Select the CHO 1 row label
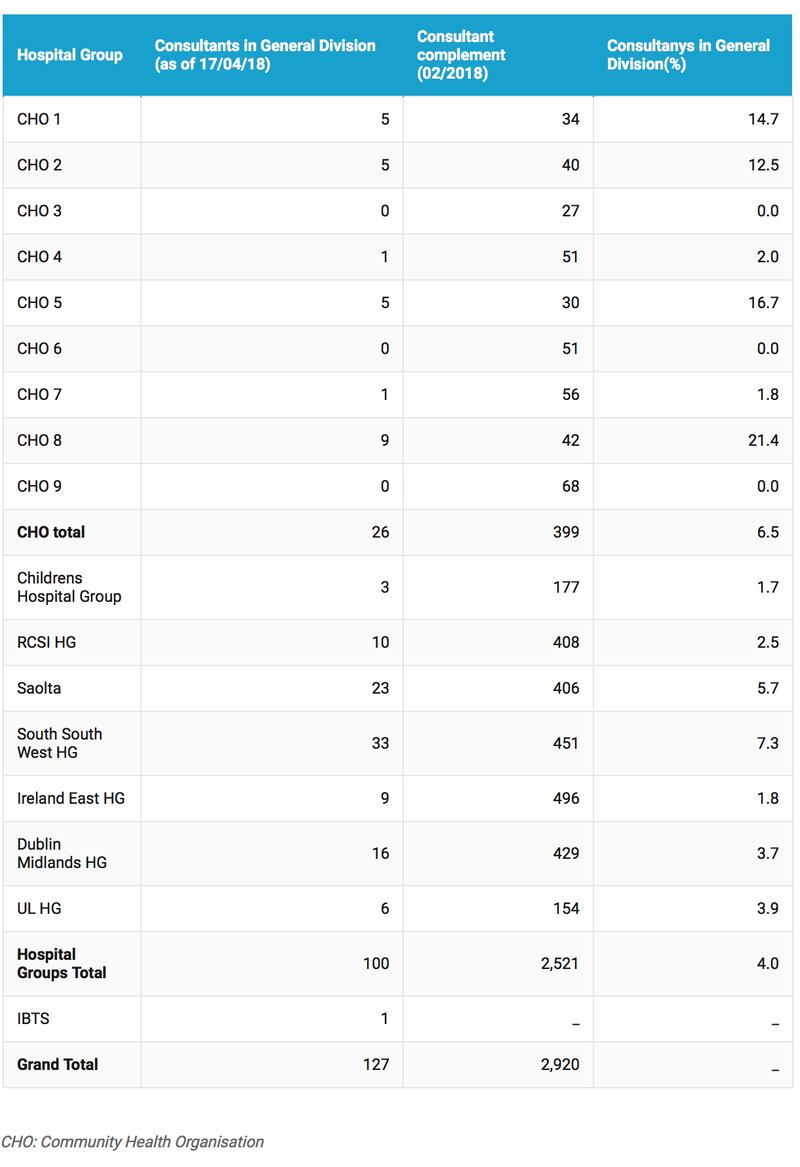 (39, 119)
